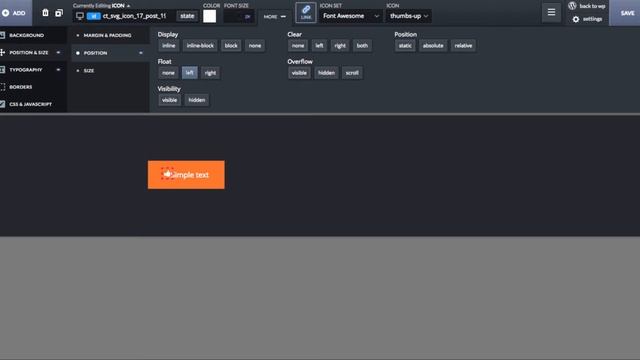Open the thumbs-up icon dropdown

tap(409, 16)
